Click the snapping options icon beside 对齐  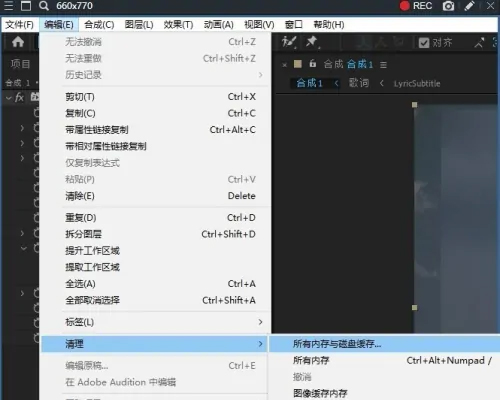pyautogui.click(x=479, y=43)
